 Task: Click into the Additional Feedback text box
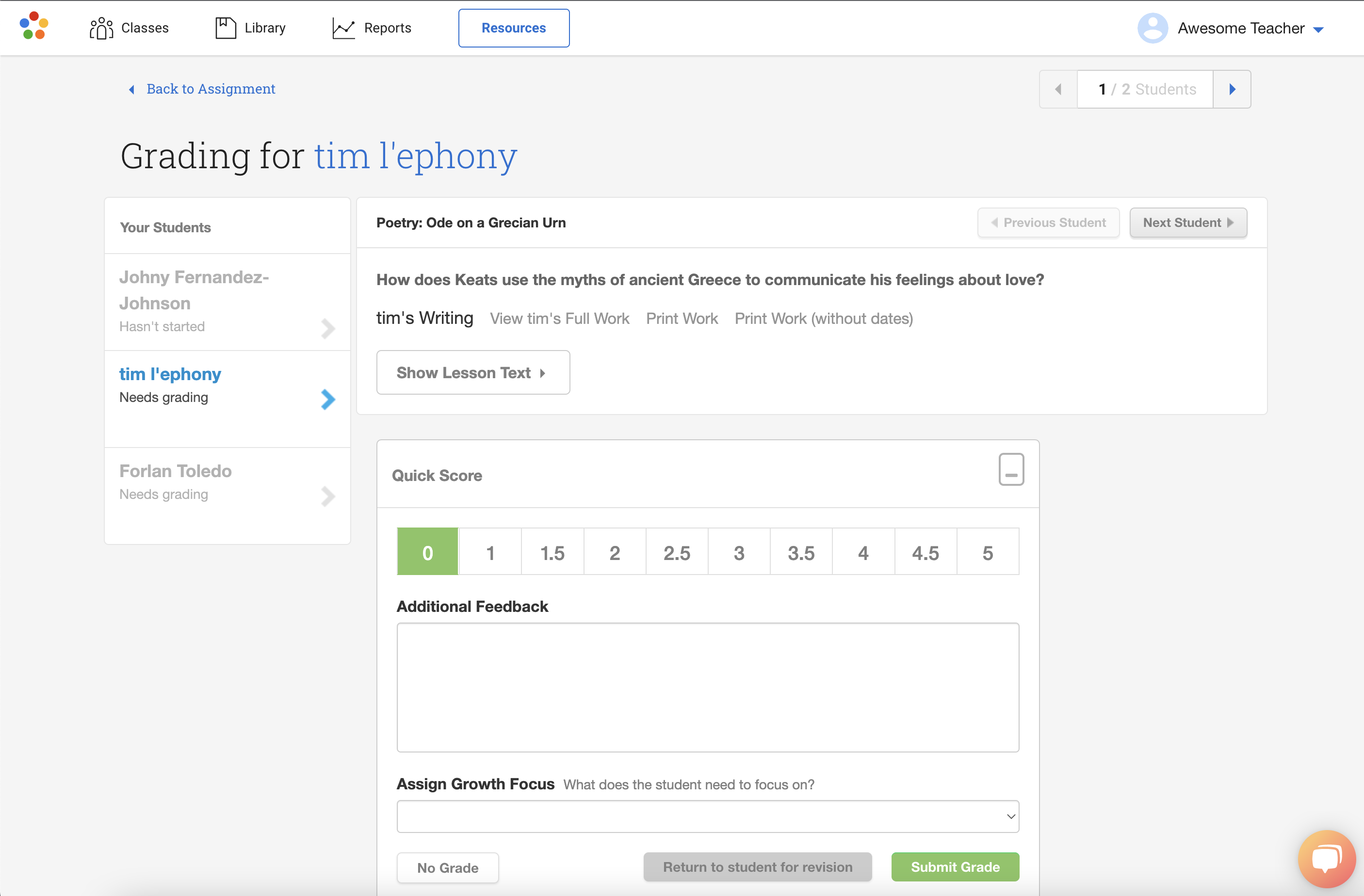[x=707, y=687]
